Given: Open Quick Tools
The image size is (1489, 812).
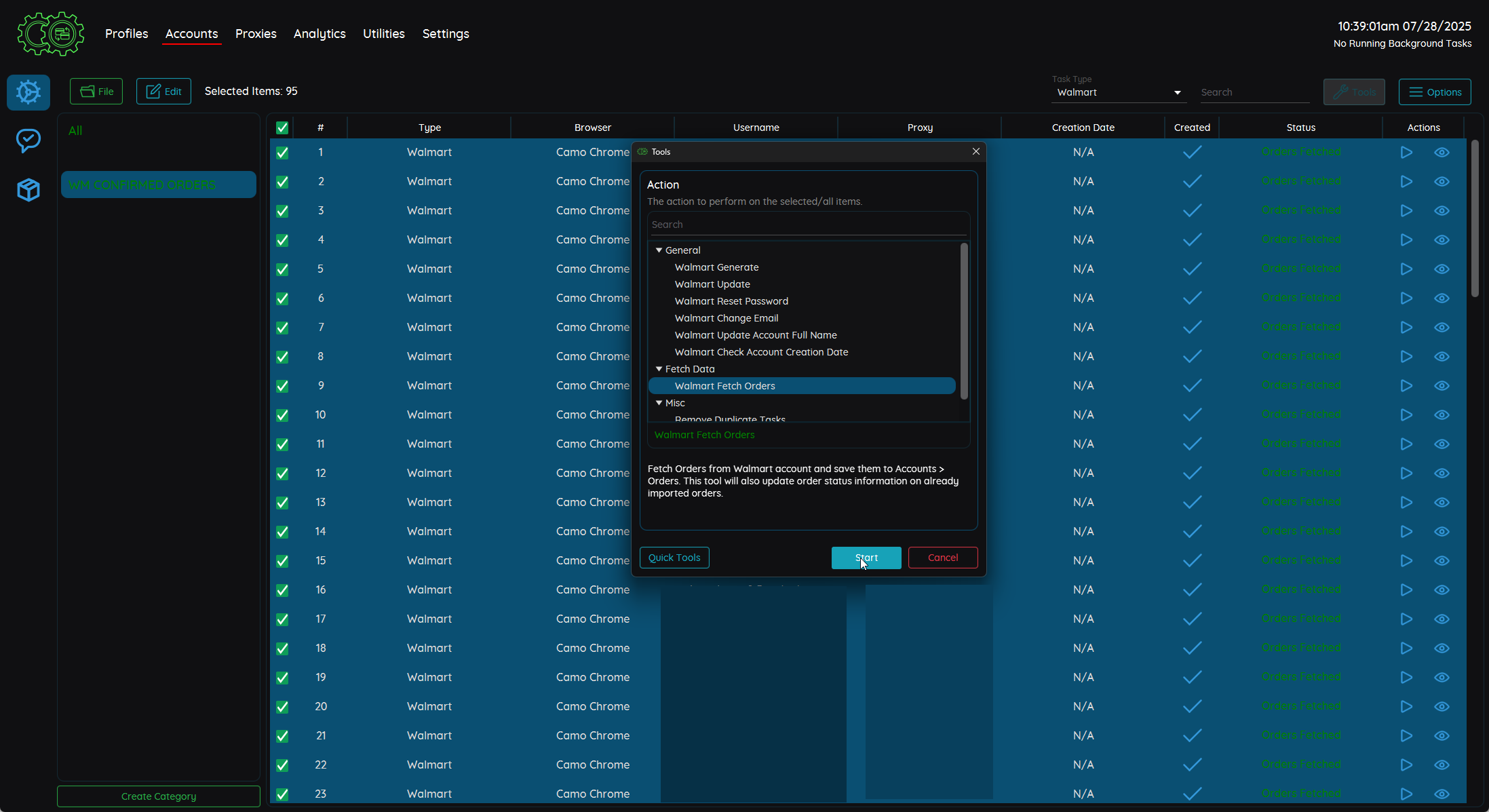Looking at the screenshot, I should click(x=674, y=558).
